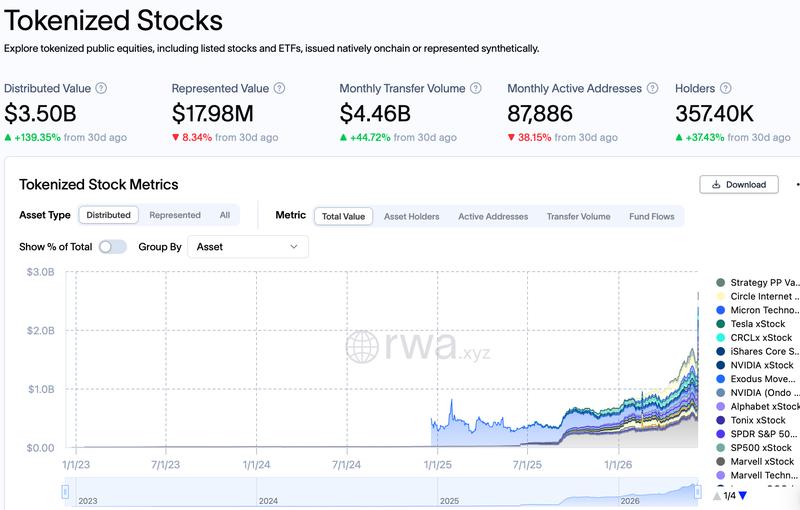800x510 pixels.
Task: Open Monthly Active Addresses help icon
Action: point(653,88)
